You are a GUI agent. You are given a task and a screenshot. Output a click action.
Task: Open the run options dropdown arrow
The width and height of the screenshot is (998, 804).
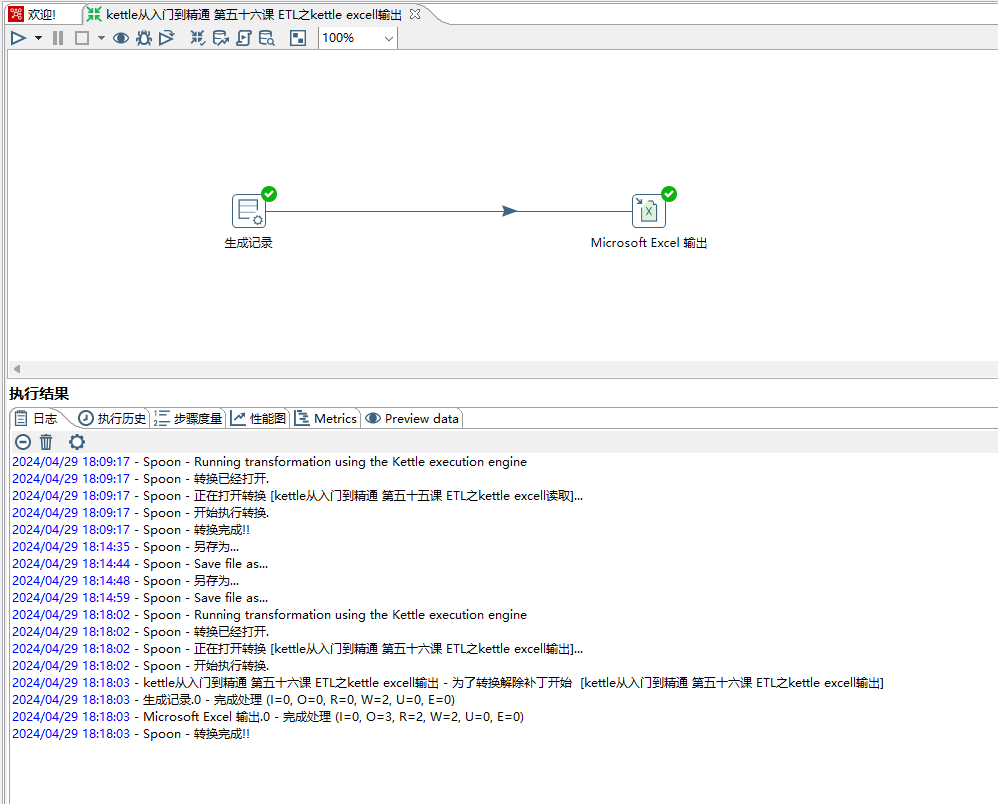point(38,38)
